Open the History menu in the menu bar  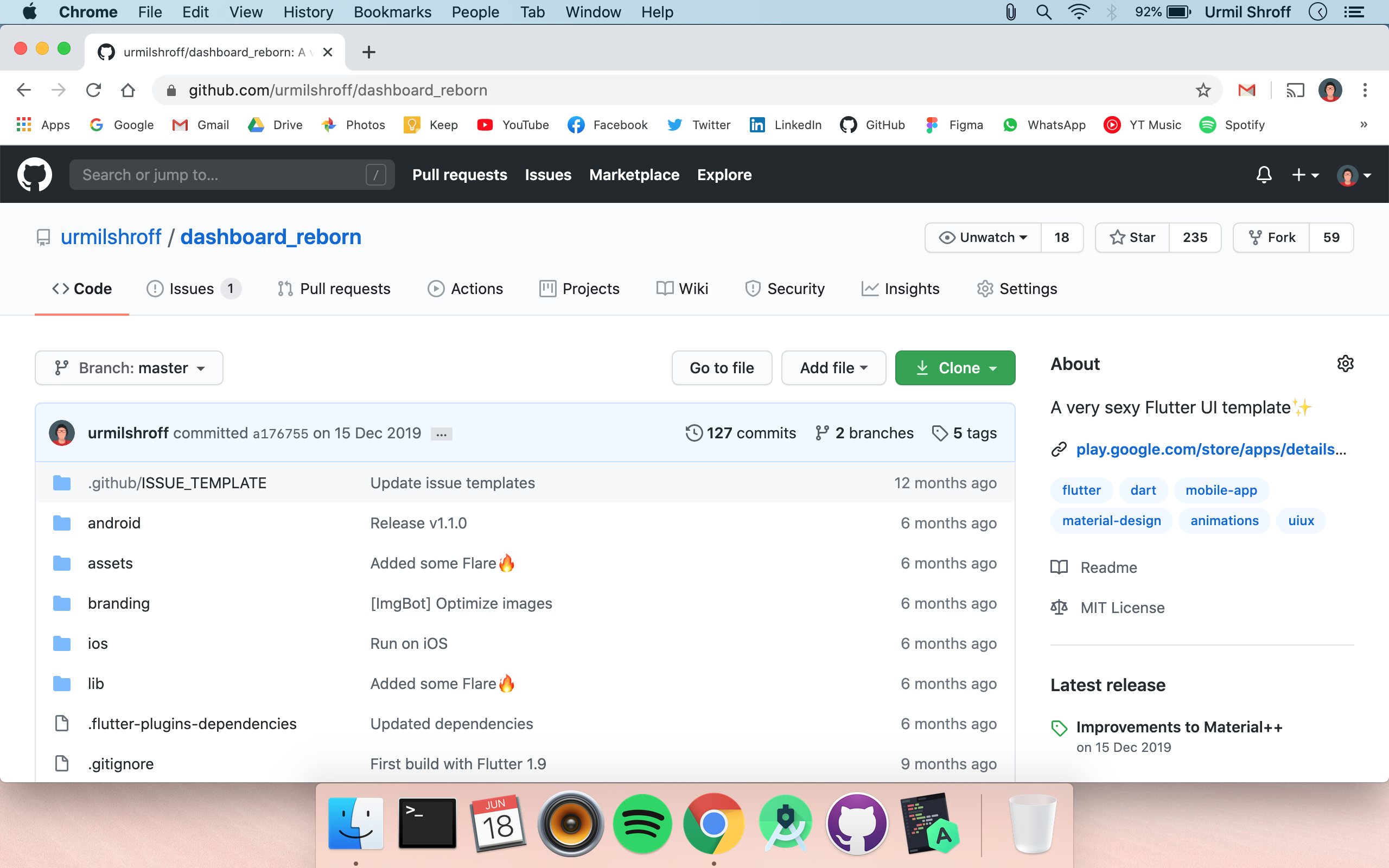click(308, 12)
